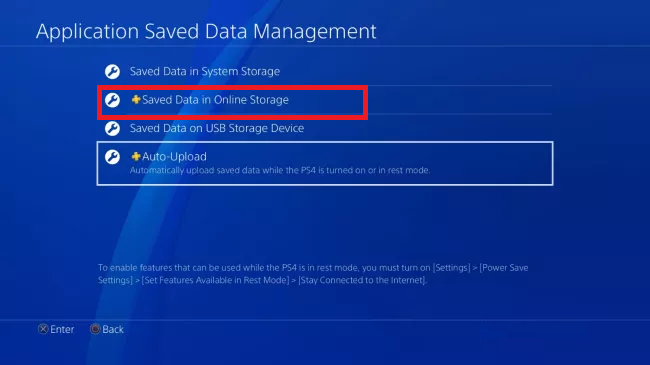
Task: Click the [Set Features Available in Rest Mode] text
Action: [215, 280]
